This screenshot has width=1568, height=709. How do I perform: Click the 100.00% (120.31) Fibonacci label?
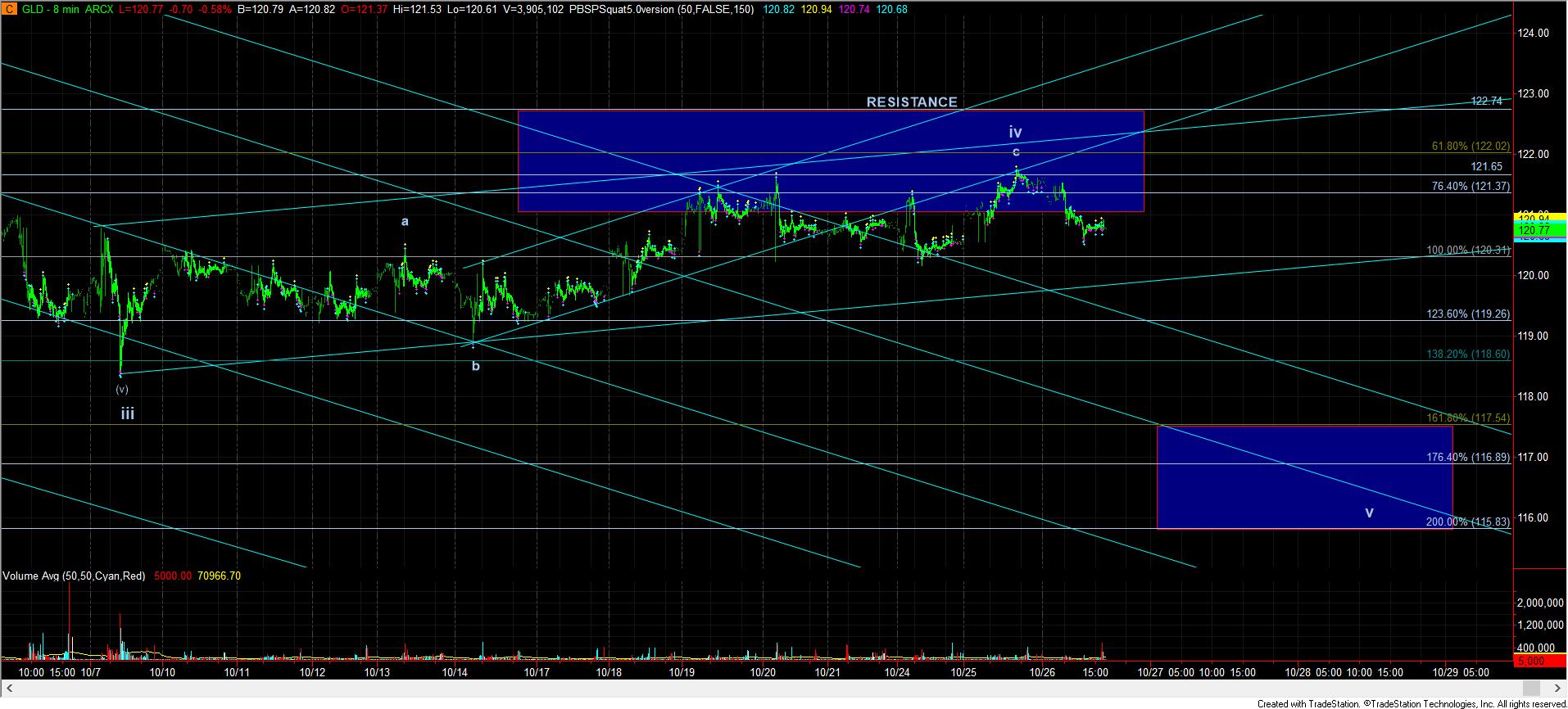[x=1468, y=251]
